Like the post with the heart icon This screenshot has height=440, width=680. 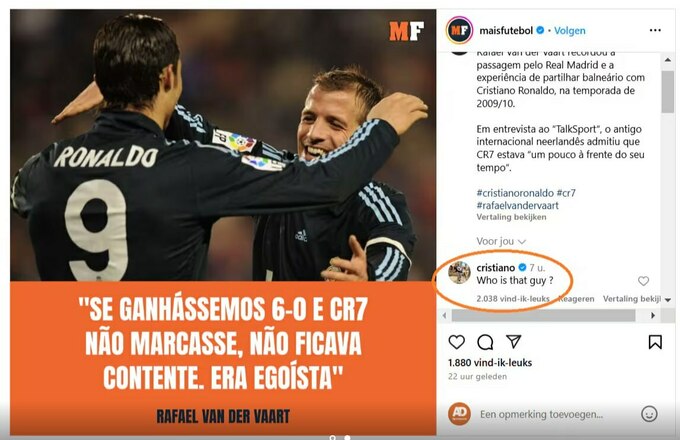456,342
